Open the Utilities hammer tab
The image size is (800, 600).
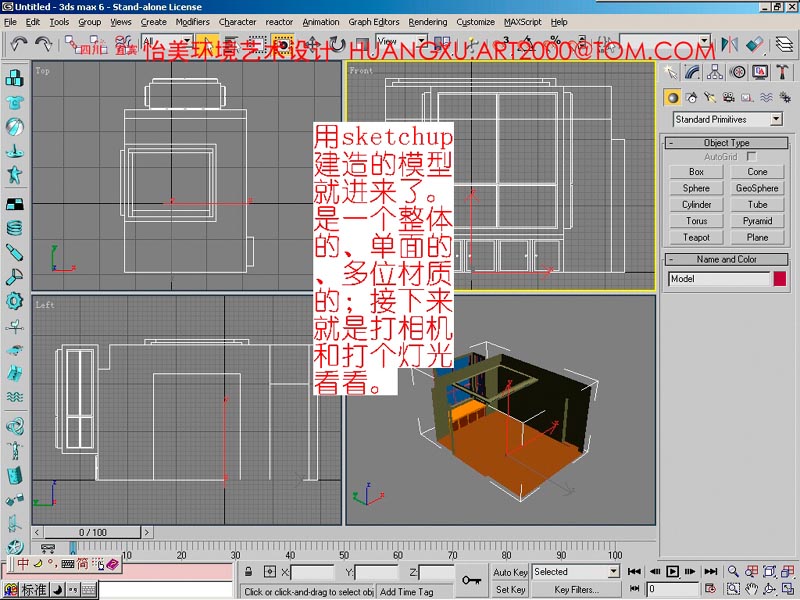pyautogui.click(x=782, y=72)
